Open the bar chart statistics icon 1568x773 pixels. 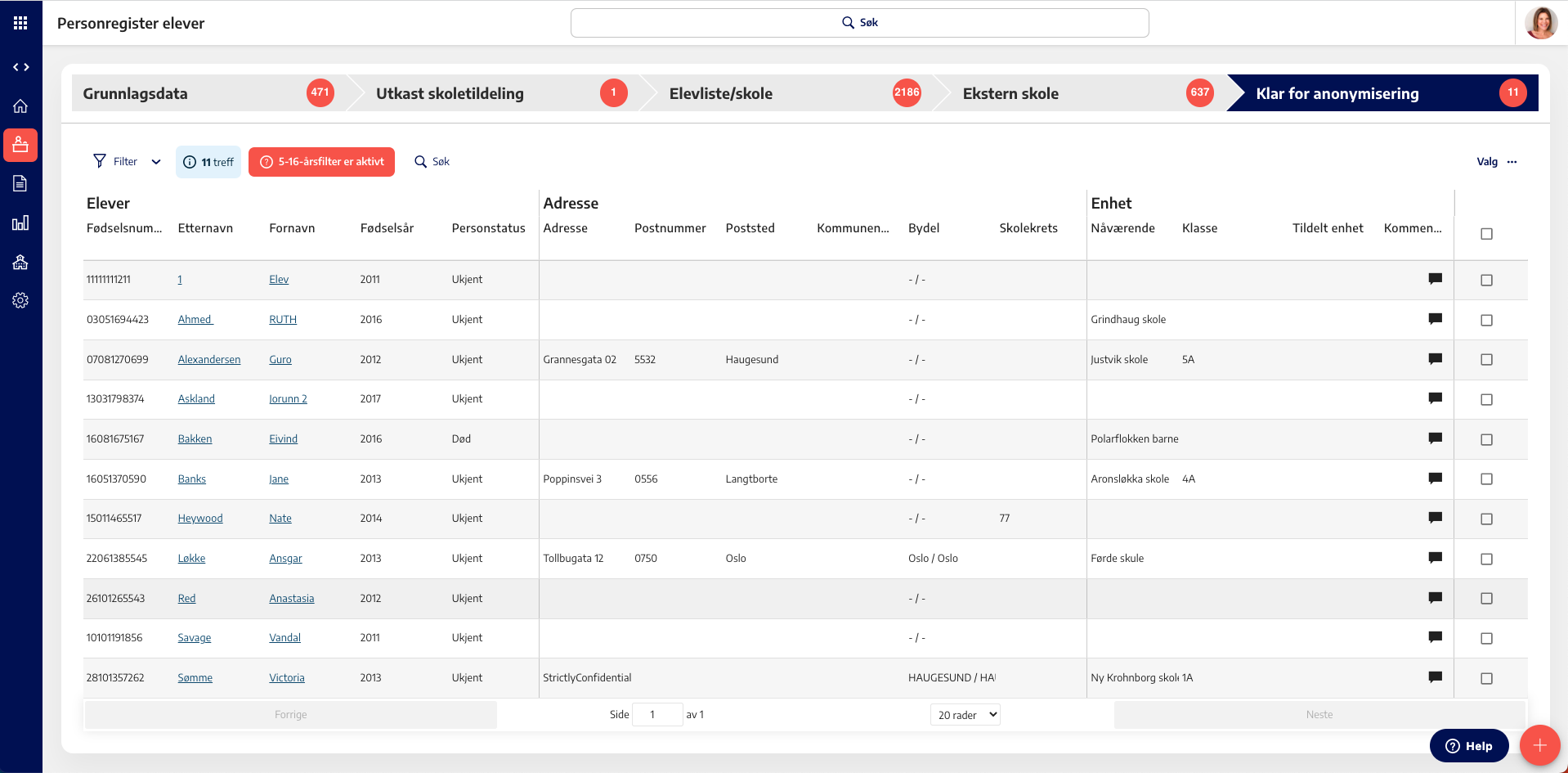20,222
